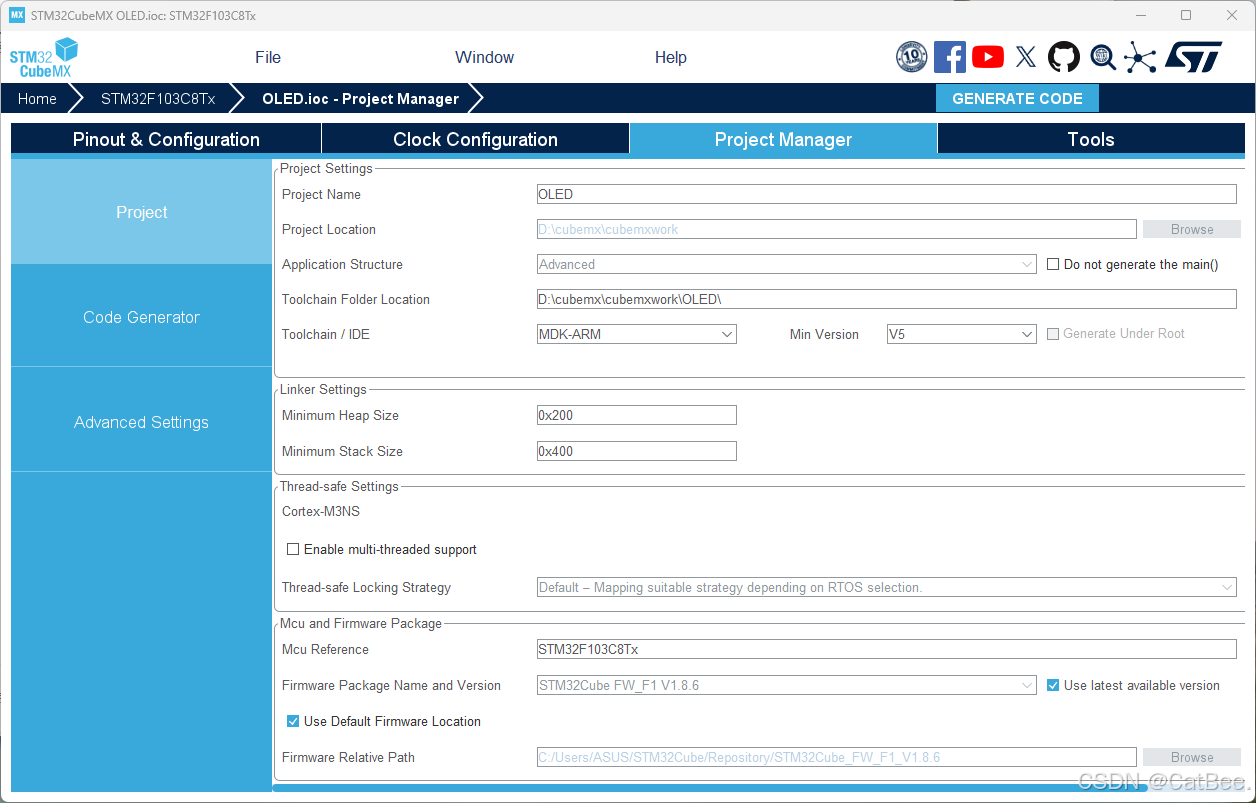Click the Minimum Heap Size field
Screen dimensions: 1256x803
[x=637, y=415]
